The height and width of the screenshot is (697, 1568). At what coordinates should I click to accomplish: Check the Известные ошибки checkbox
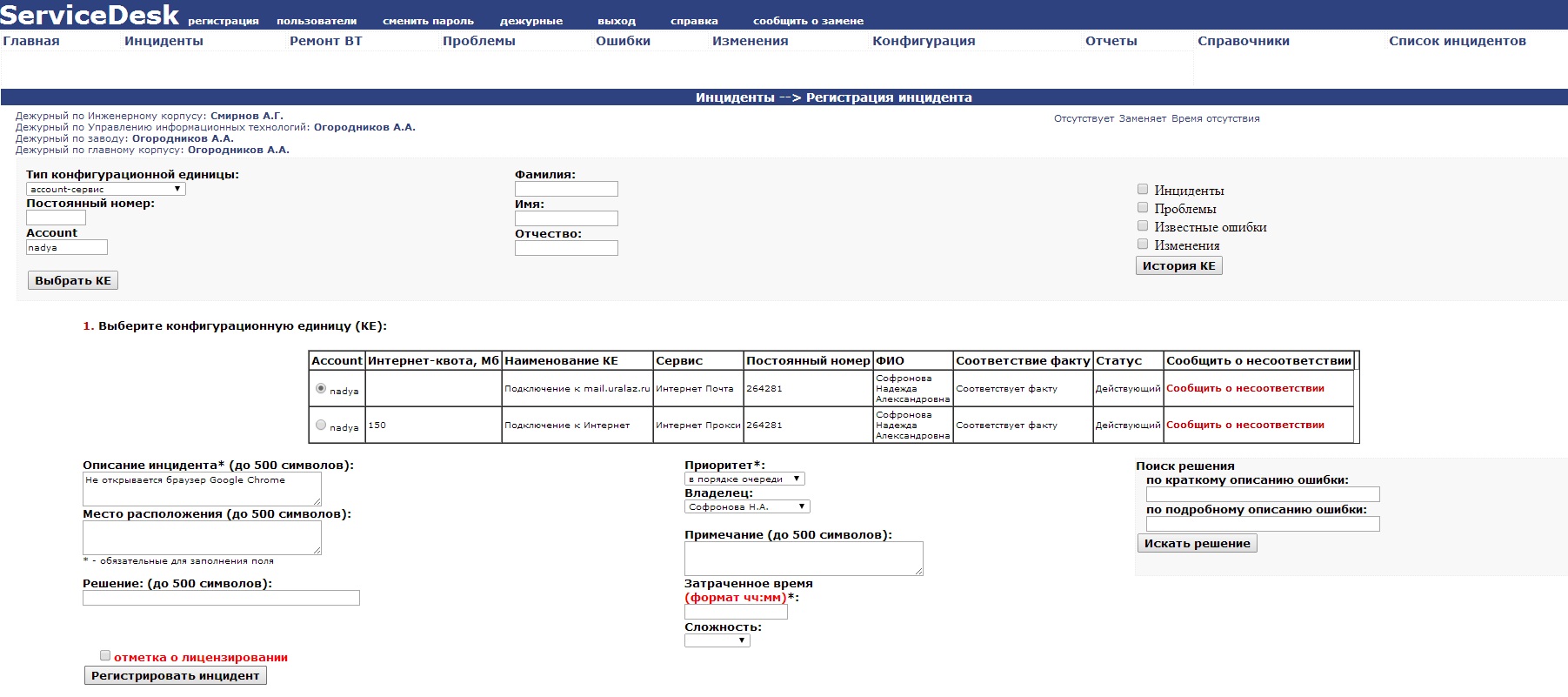pos(1143,225)
